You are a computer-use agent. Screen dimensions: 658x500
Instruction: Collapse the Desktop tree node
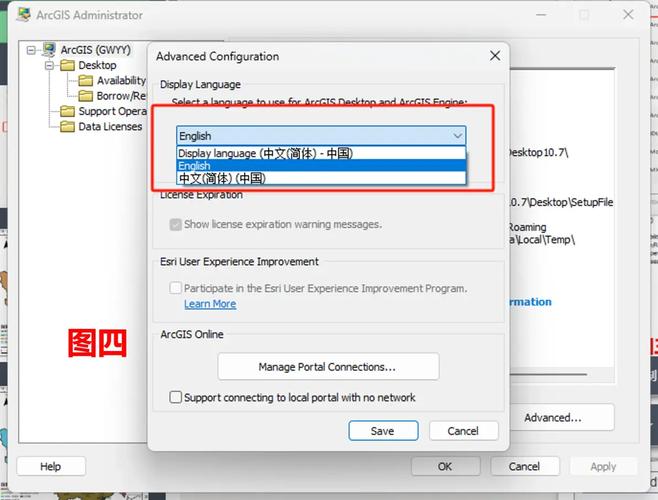(x=50, y=65)
